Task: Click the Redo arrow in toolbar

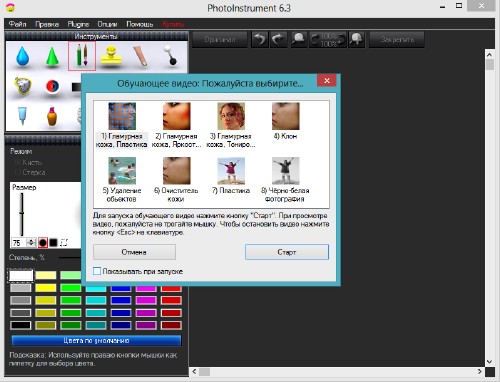Action: point(278,40)
